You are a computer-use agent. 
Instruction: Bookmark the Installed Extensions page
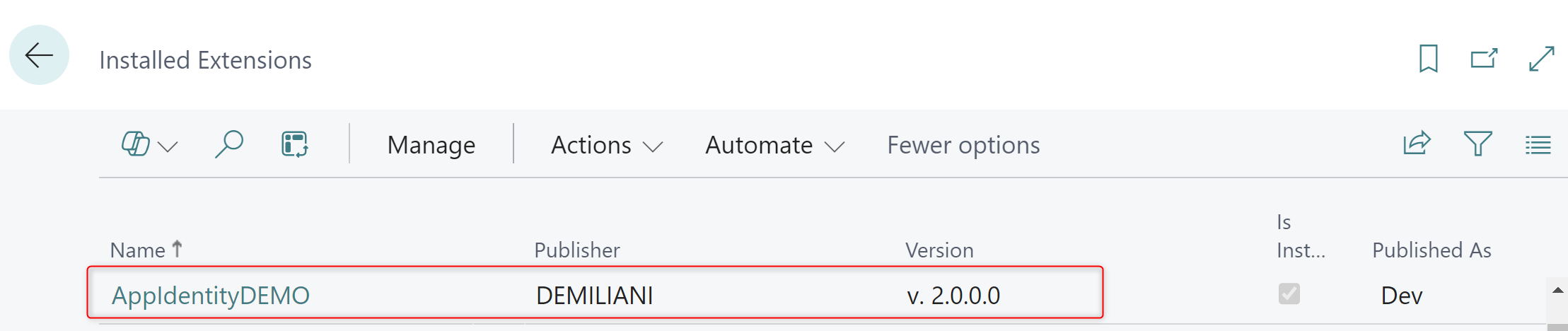1428,59
